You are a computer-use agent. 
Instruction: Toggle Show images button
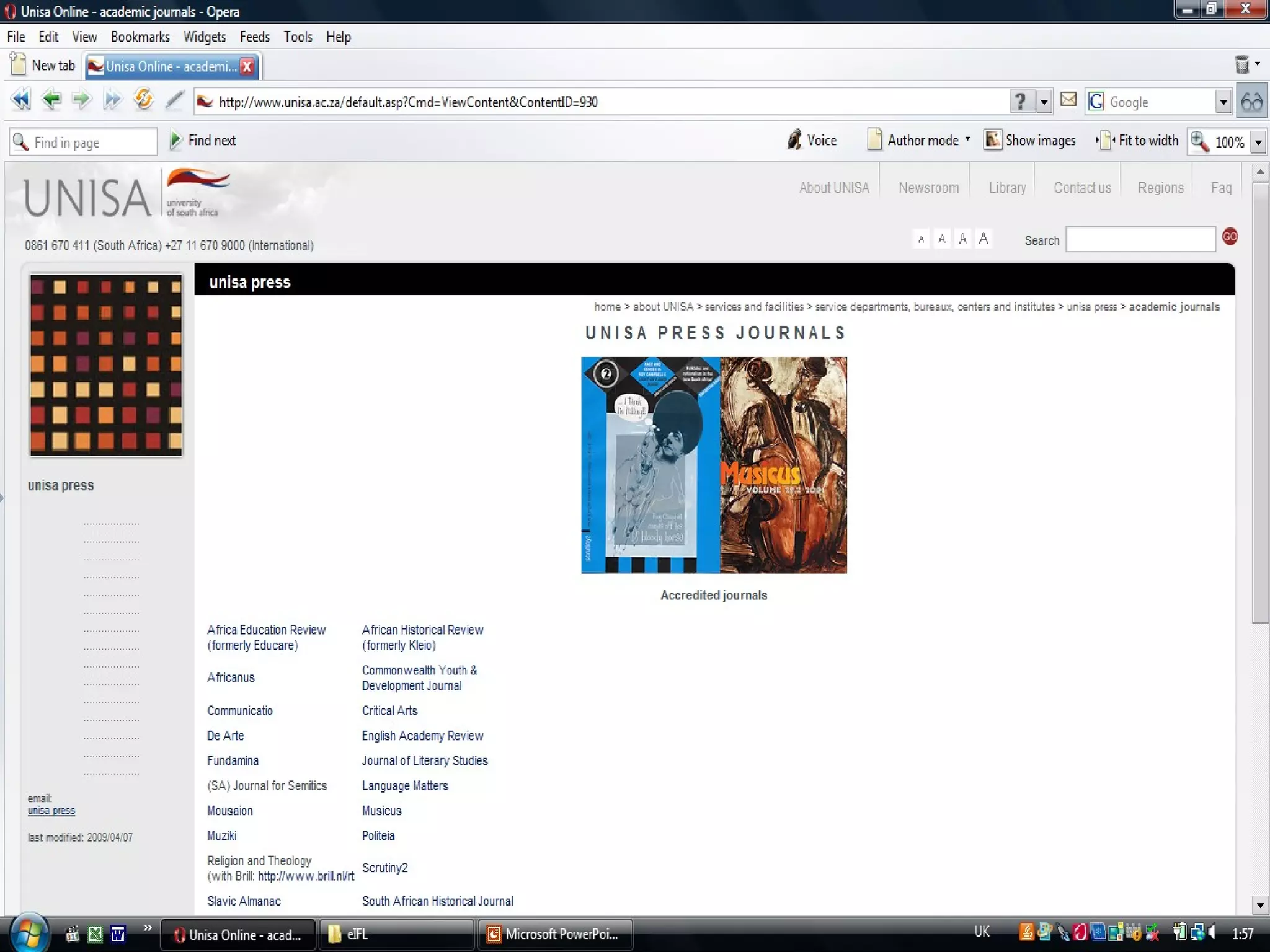click(x=1030, y=141)
